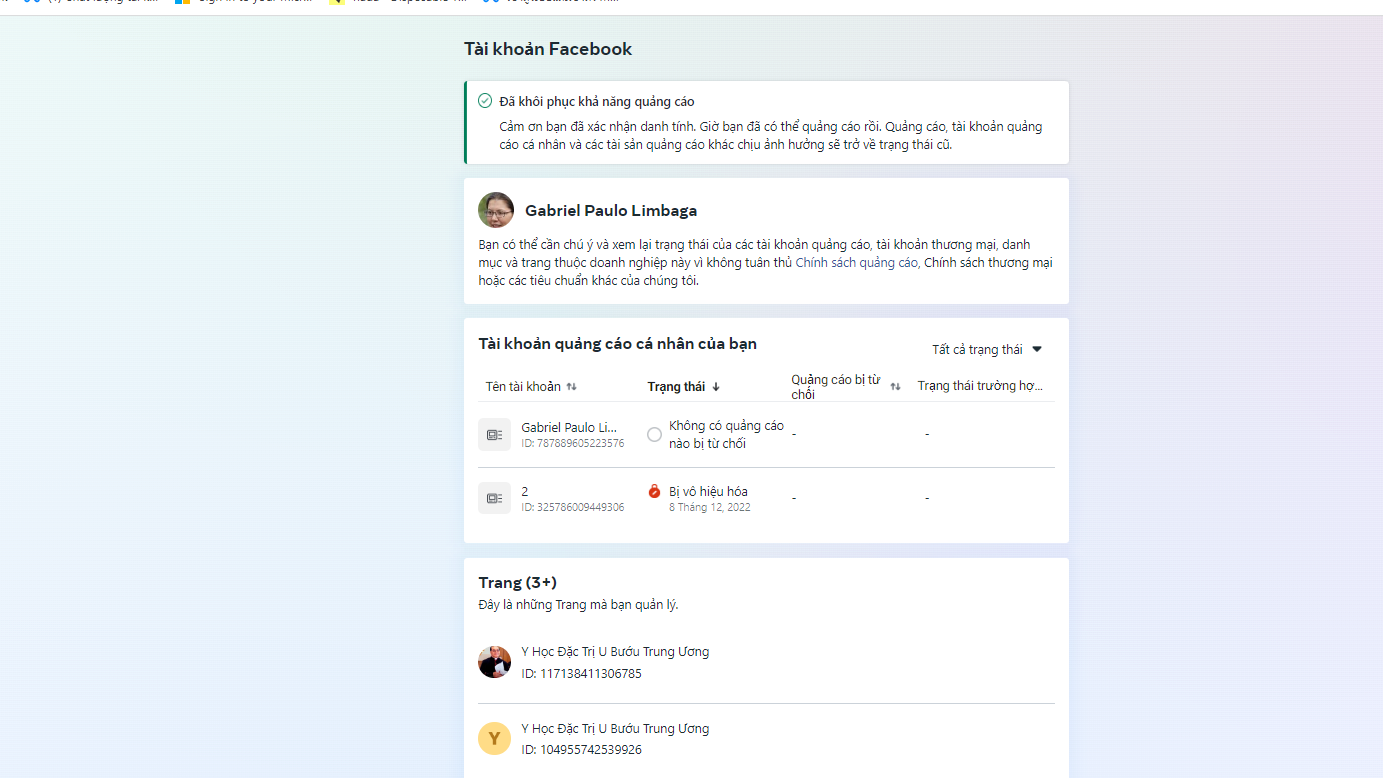Image resolution: width=1383 pixels, height=778 pixels.
Task: Click the page ID 117138411306785
Action: coord(581,674)
